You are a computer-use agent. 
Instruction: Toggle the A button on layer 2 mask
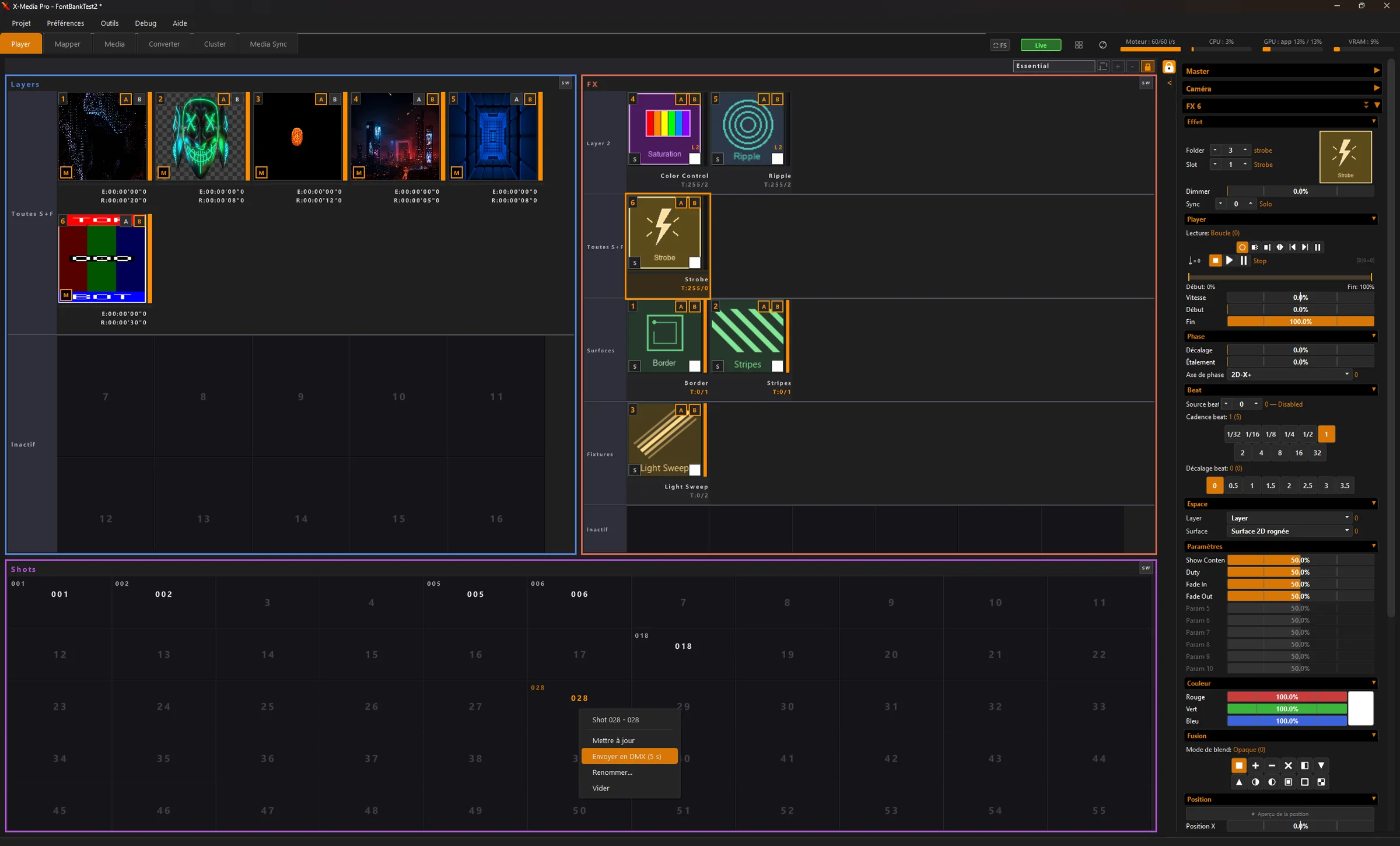click(223, 99)
